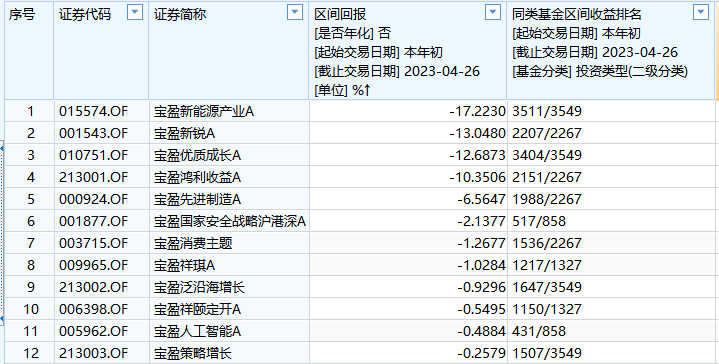Image resolution: width=719 pixels, height=364 pixels.
Task: Select code 001543.OF
Action: coord(93,133)
